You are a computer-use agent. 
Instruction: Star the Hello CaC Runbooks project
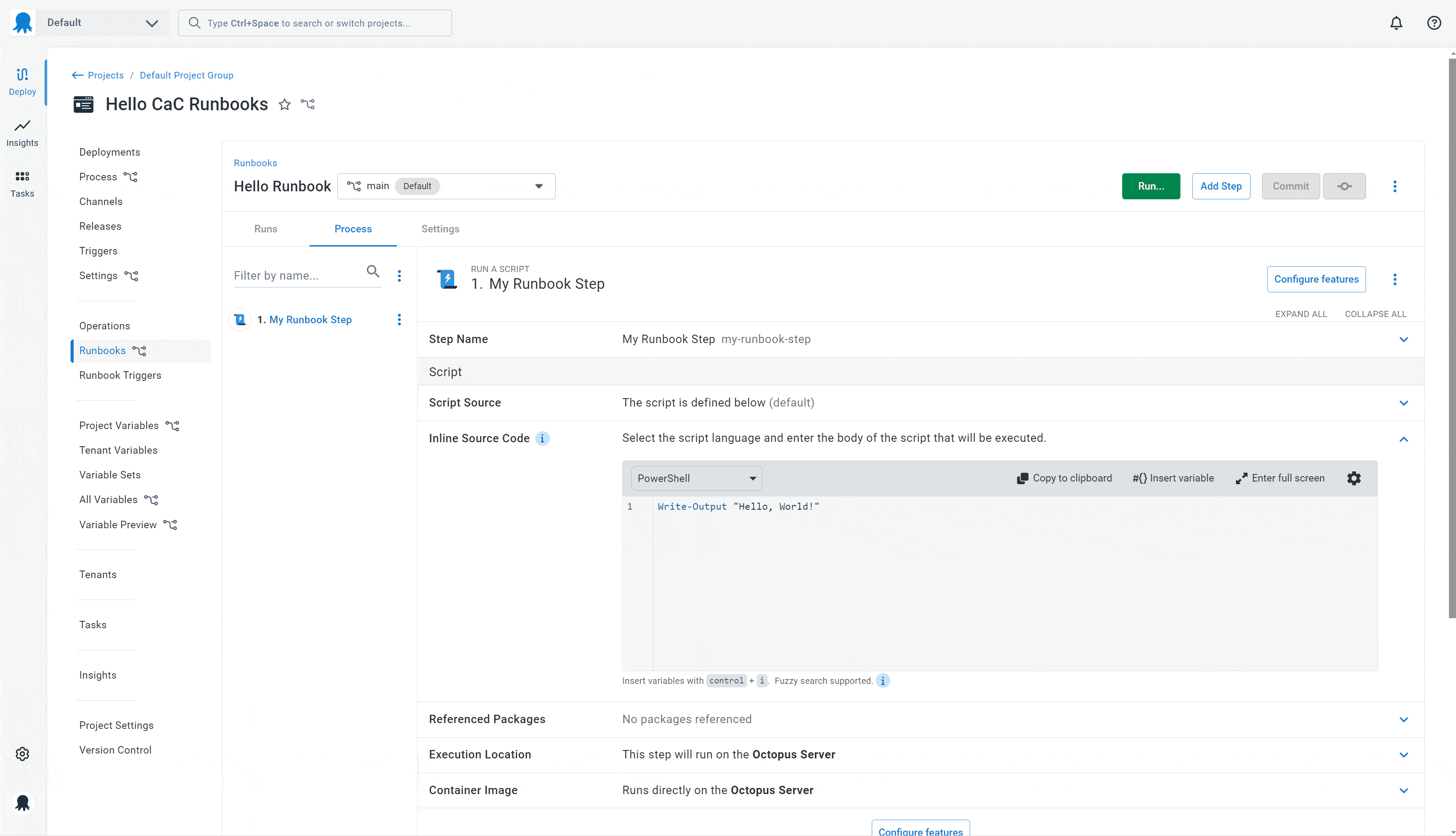point(285,104)
